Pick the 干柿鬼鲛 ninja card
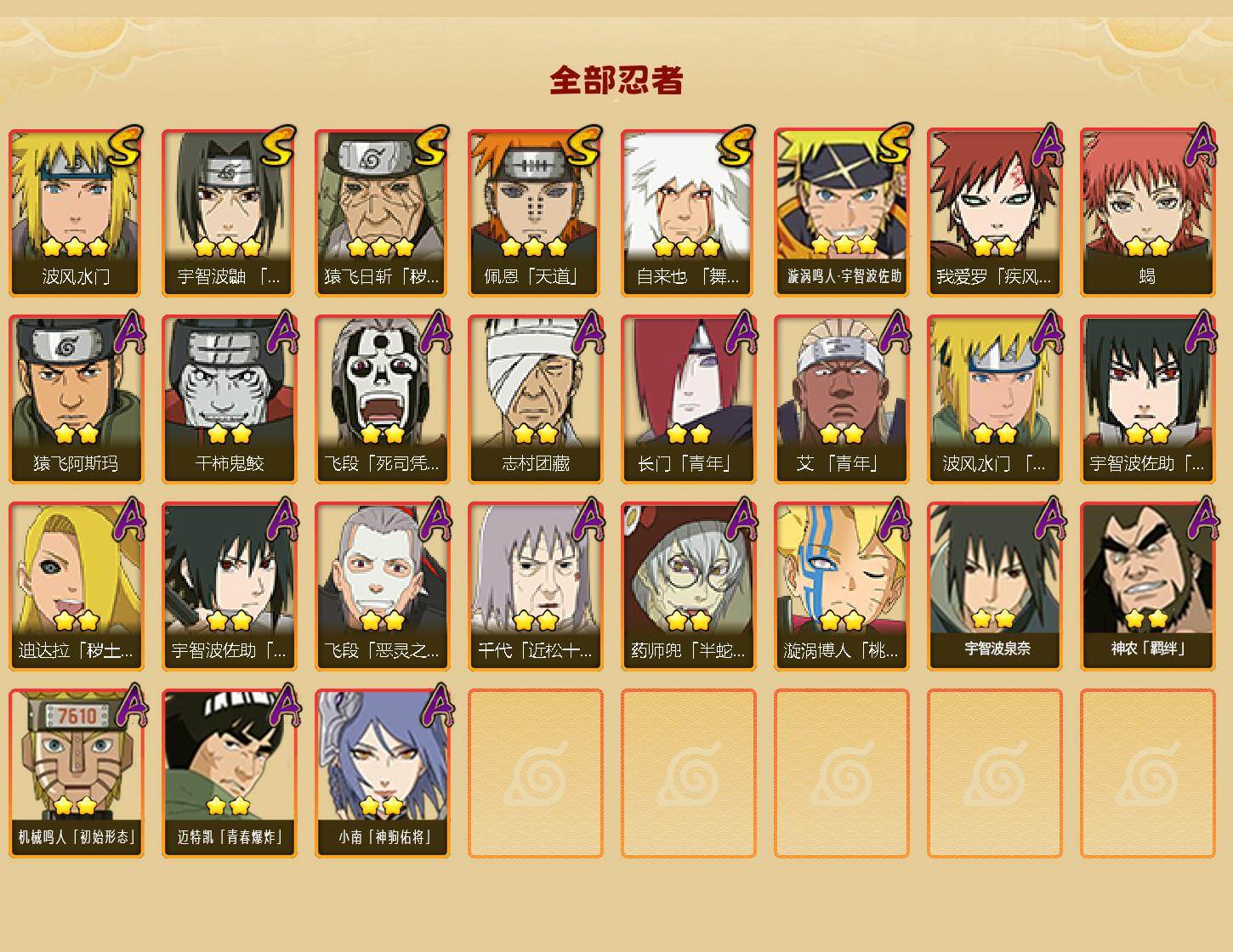 coord(230,399)
